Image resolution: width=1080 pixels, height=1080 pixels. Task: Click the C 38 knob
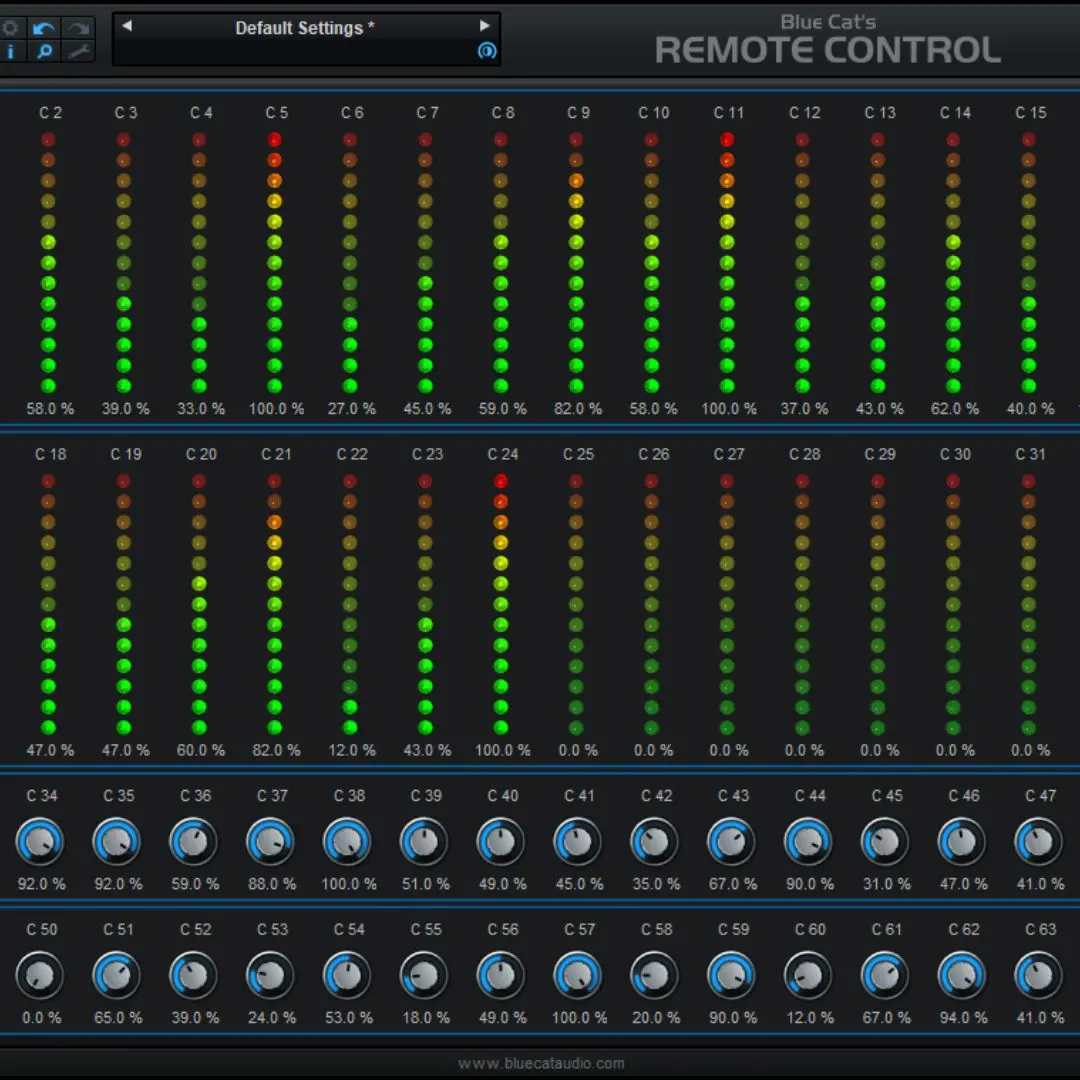coord(347,842)
